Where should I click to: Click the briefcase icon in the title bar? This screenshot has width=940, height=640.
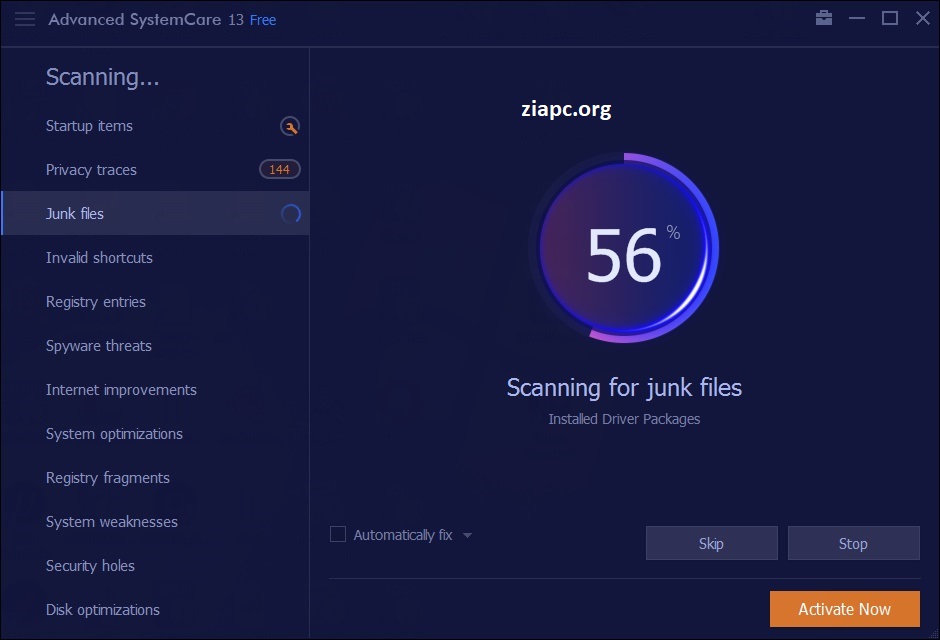[823, 17]
